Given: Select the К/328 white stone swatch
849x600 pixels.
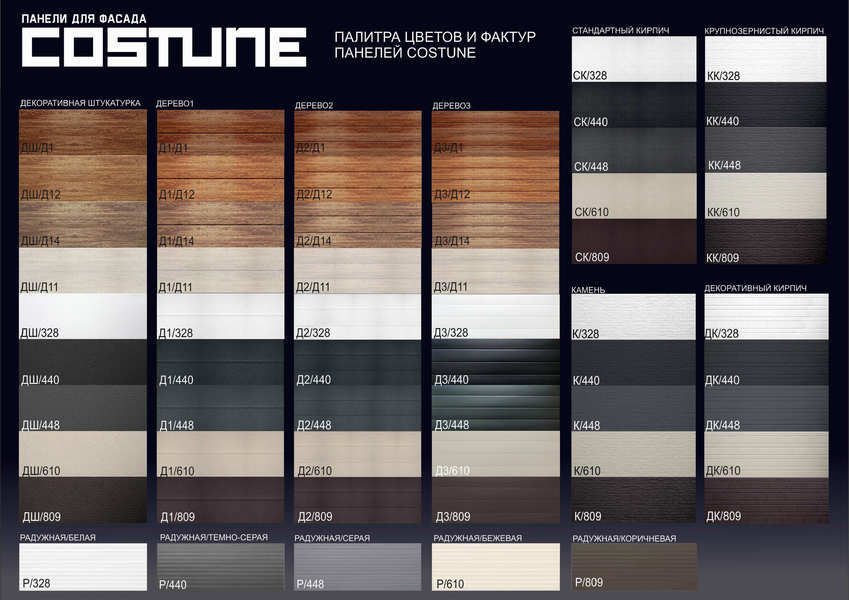Looking at the screenshot, I should [634, 317].
